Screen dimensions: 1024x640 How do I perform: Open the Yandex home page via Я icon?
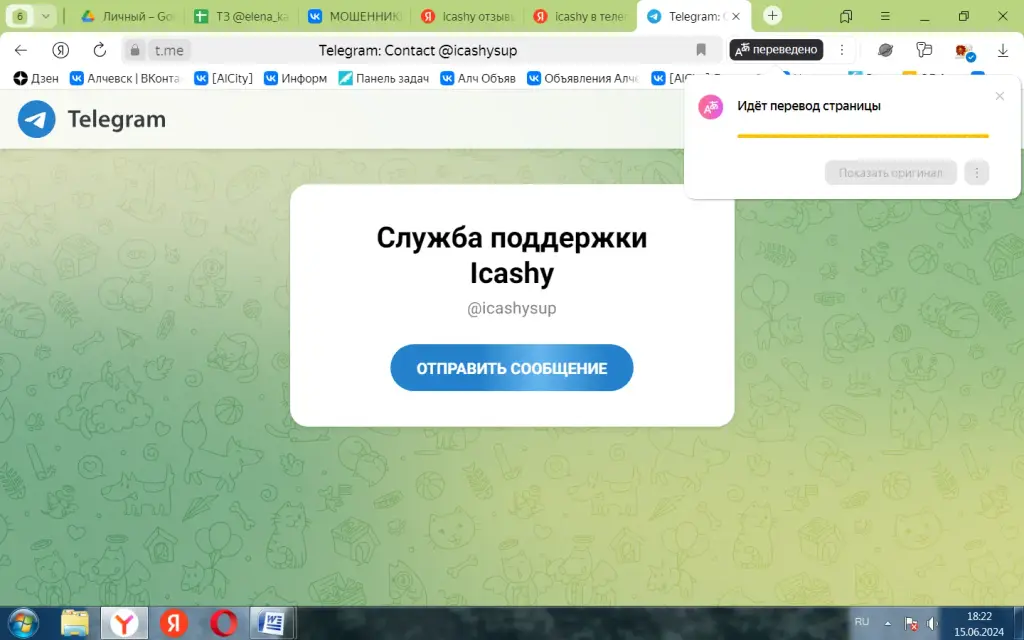point(60,50)
